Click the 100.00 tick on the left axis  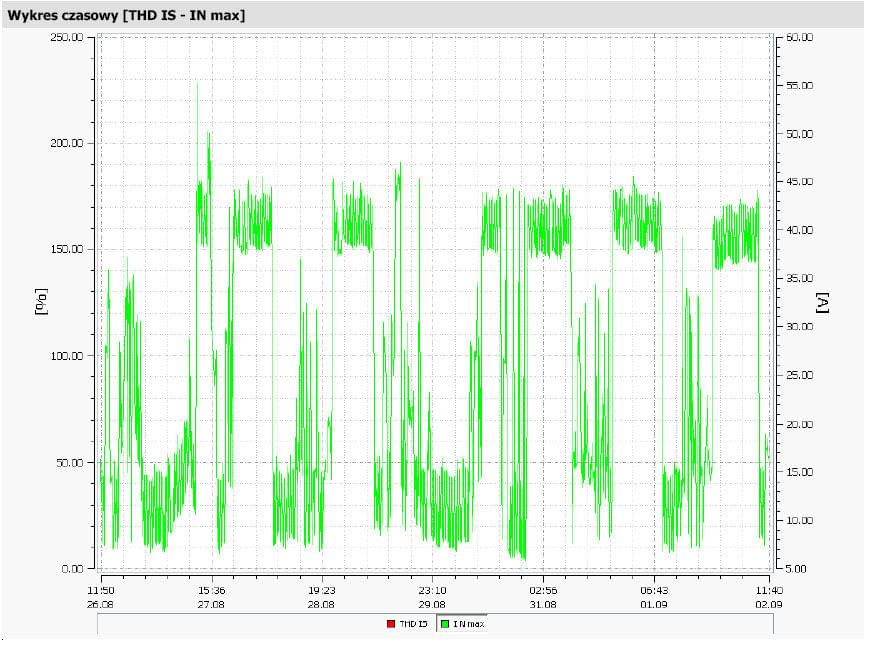pos(65,356)
